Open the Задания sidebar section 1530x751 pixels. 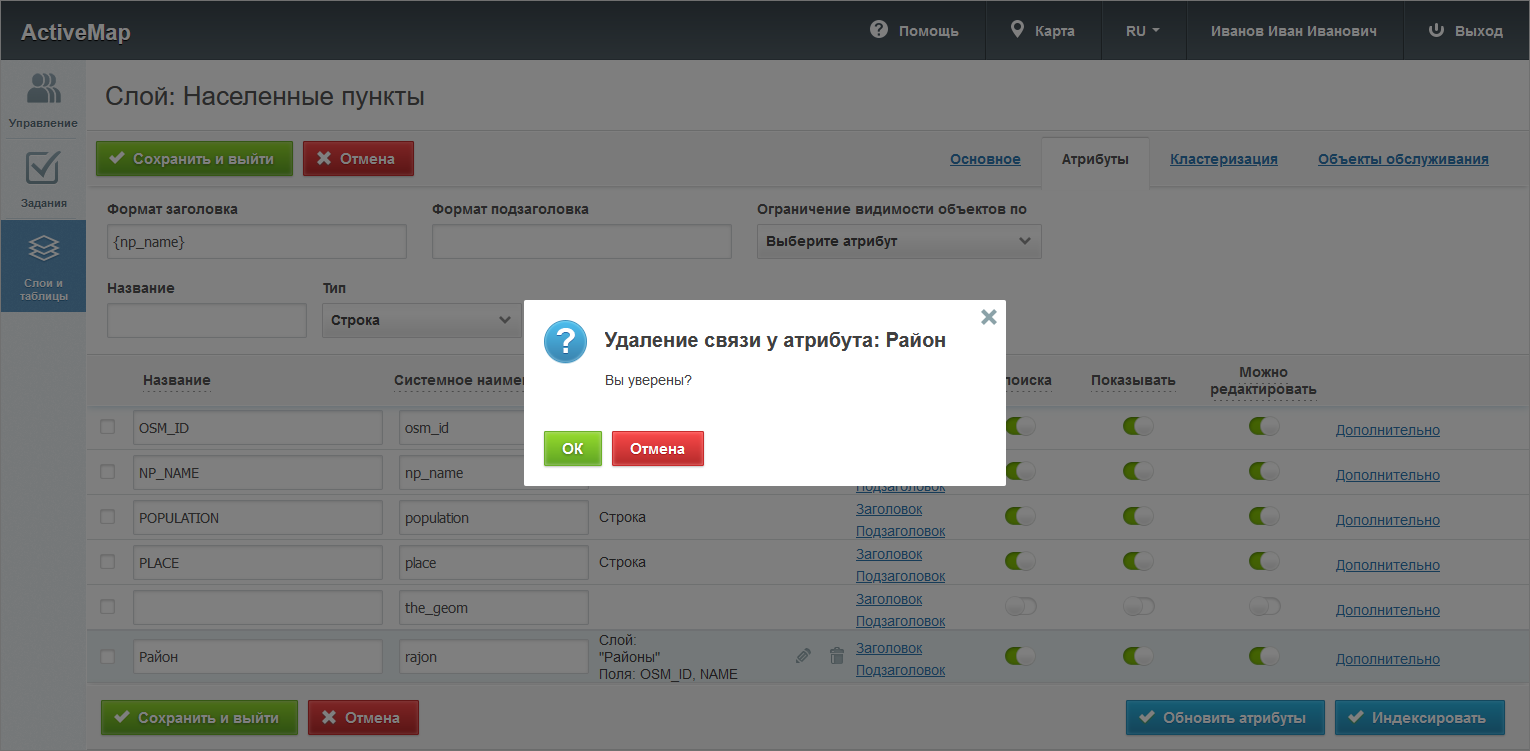tap(43, 179)
